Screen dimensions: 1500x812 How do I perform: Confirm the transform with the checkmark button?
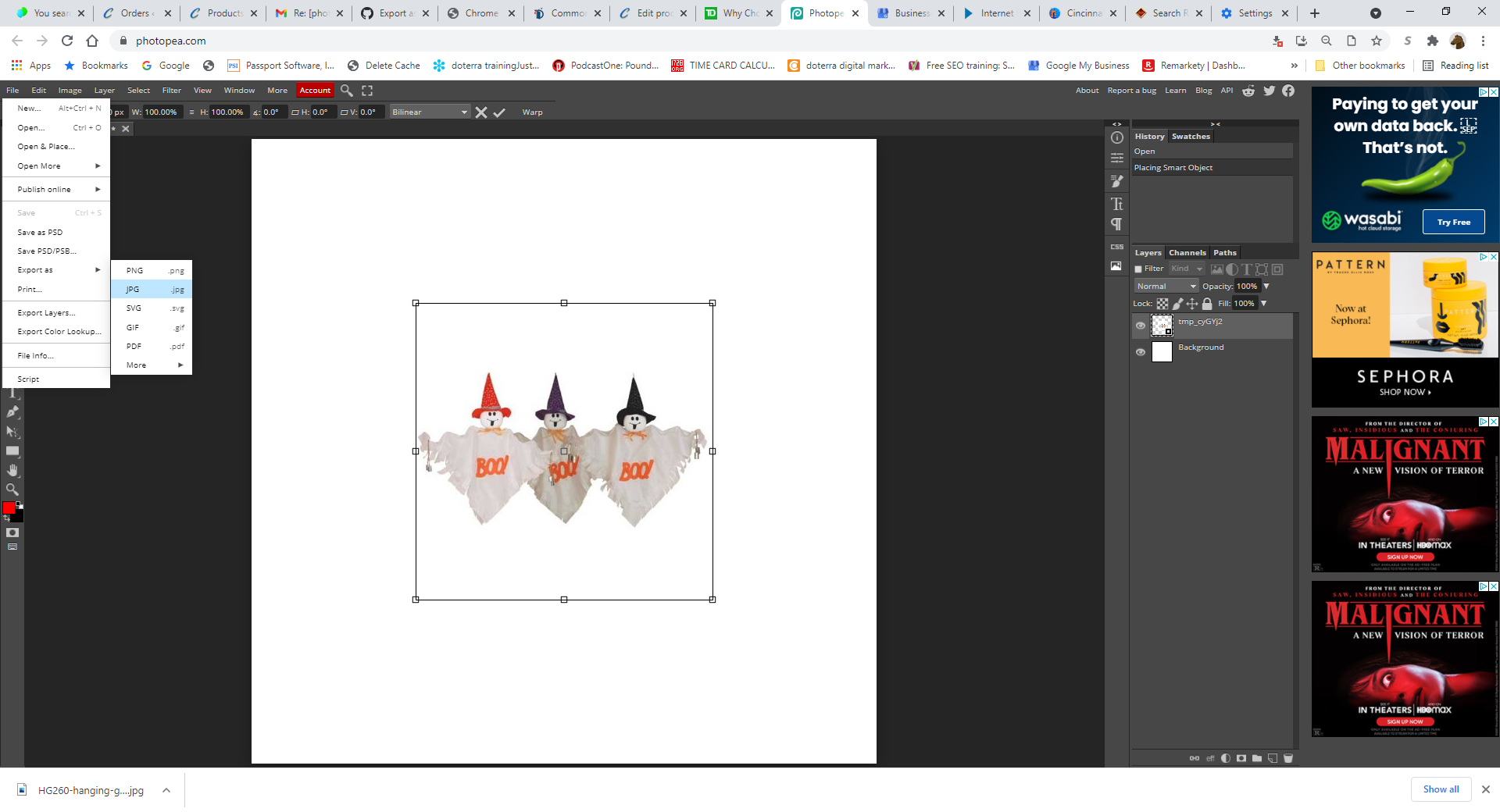(500, 112)
